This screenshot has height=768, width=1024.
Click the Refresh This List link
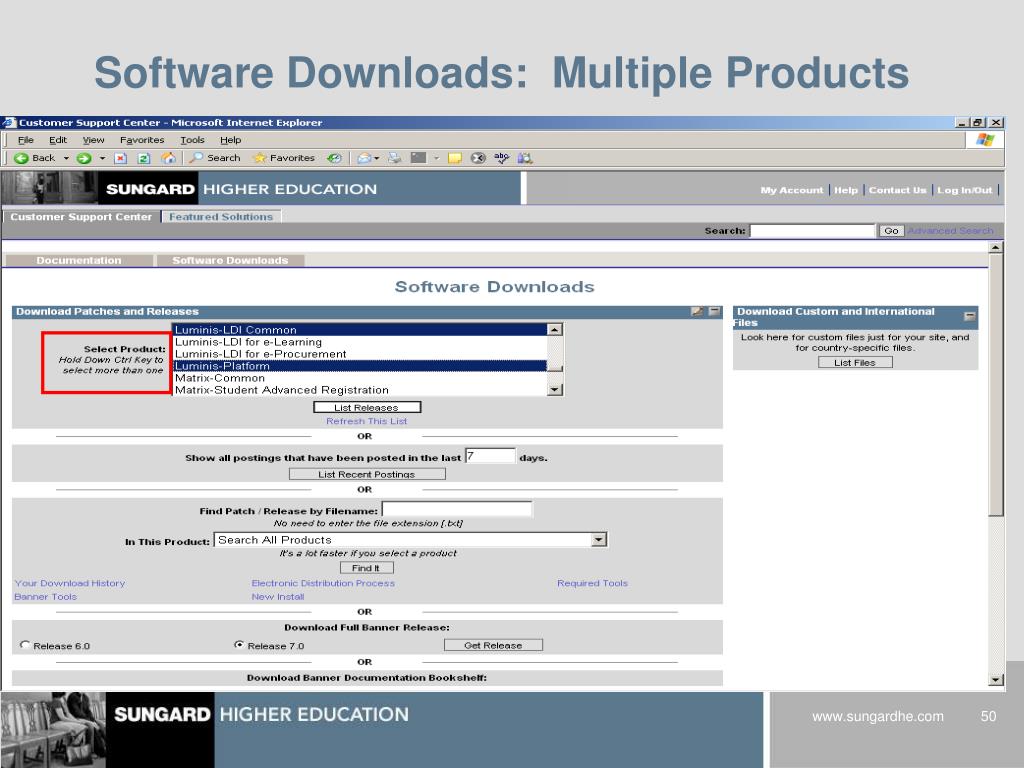366,421
